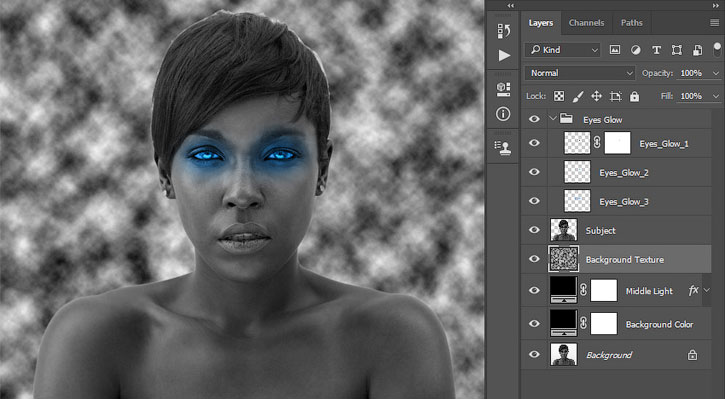
Task: Select the Eyes Glow group name
Action: click(x=602, y=120)
